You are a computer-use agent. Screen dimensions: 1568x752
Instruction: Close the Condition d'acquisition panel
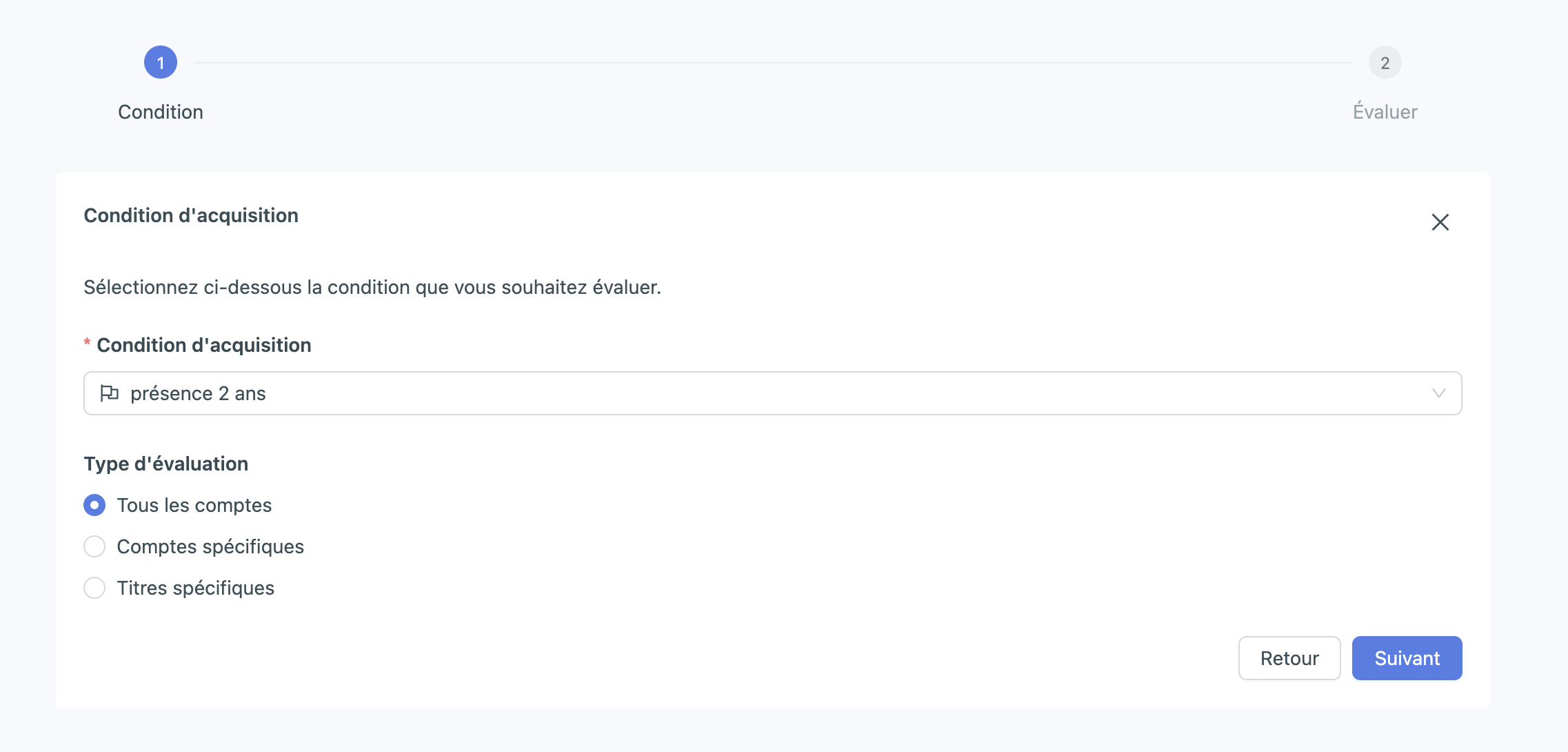pyautogui.click(x=1440, y=222)
